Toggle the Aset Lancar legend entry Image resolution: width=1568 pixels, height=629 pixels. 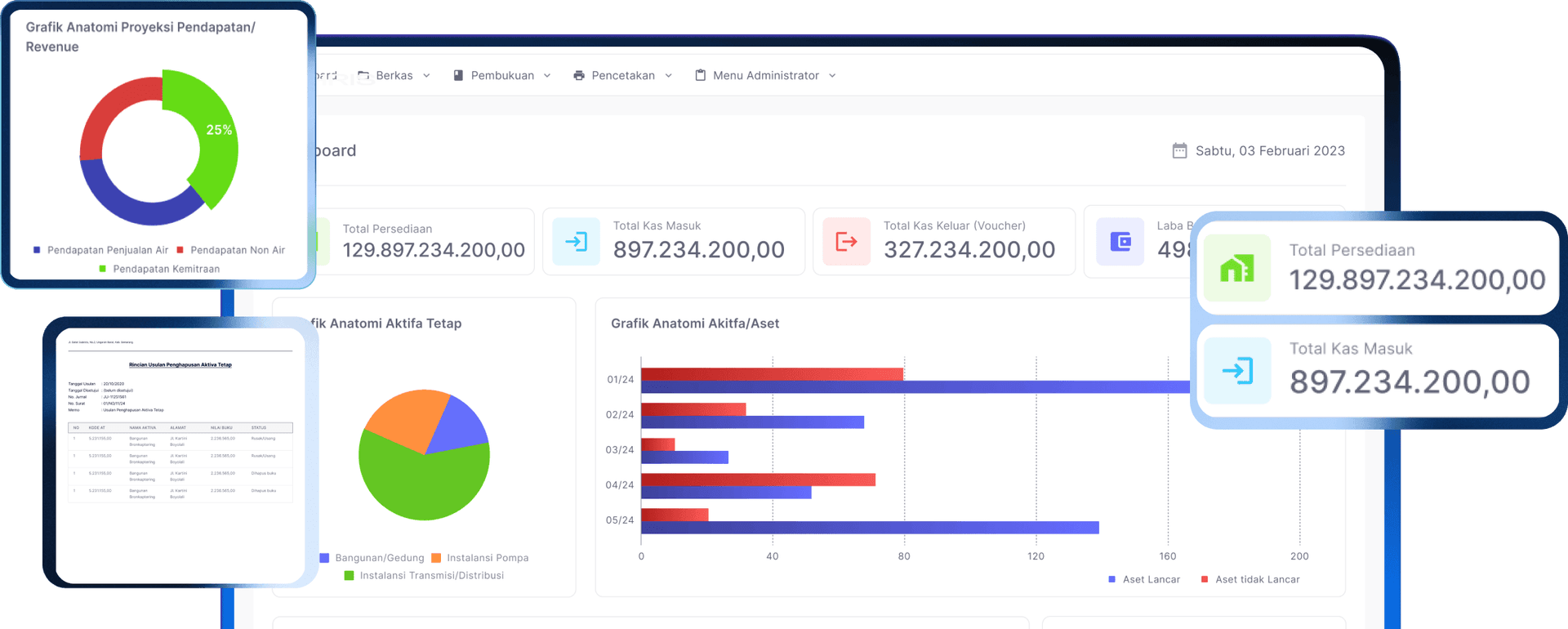tap(1144, 579)
